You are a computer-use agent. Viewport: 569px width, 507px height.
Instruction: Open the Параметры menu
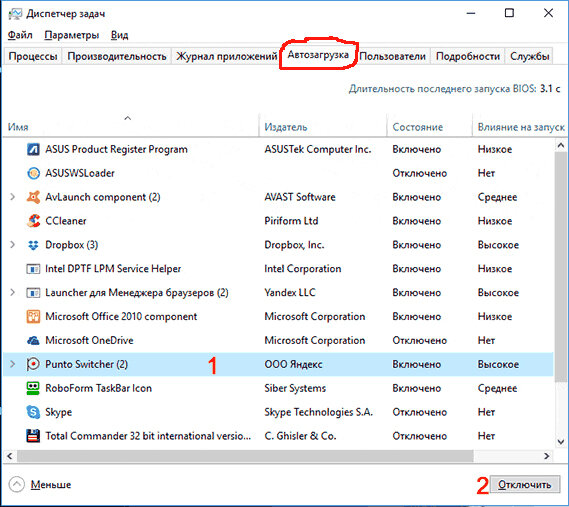pyautogui.click(x=71, y=35)
